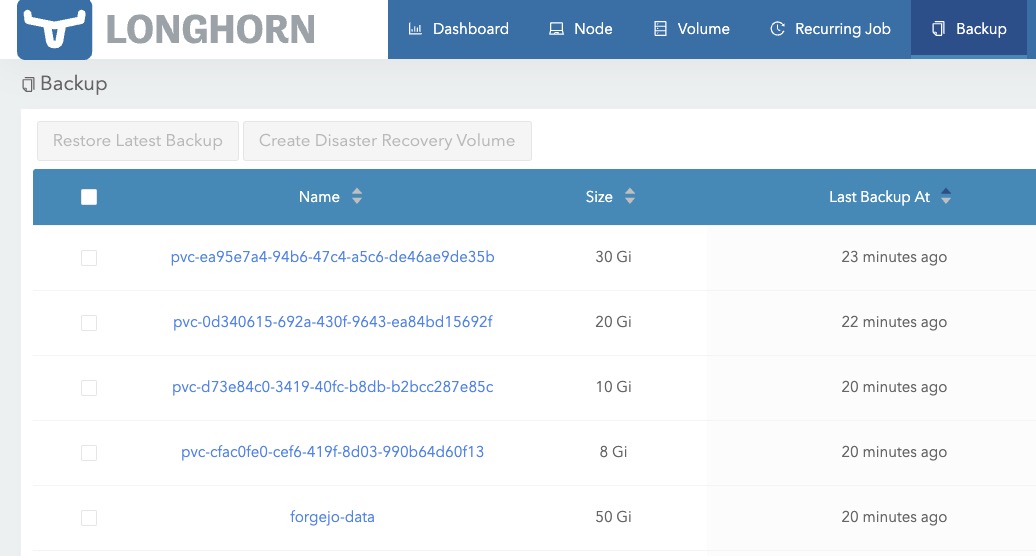This screenshot has width=1036, height=556.
Task: Click Restore Latest Backup button
Action: point(137,141)
